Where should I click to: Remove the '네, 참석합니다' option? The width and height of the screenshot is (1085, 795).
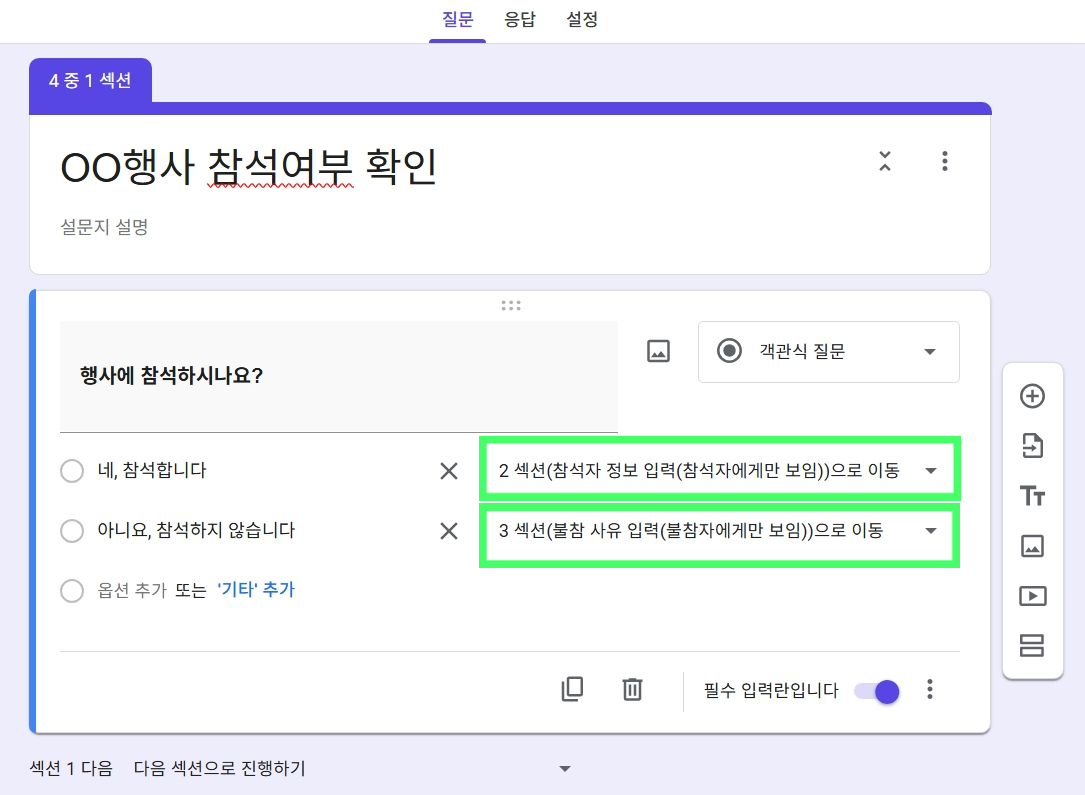pos(449,471)
